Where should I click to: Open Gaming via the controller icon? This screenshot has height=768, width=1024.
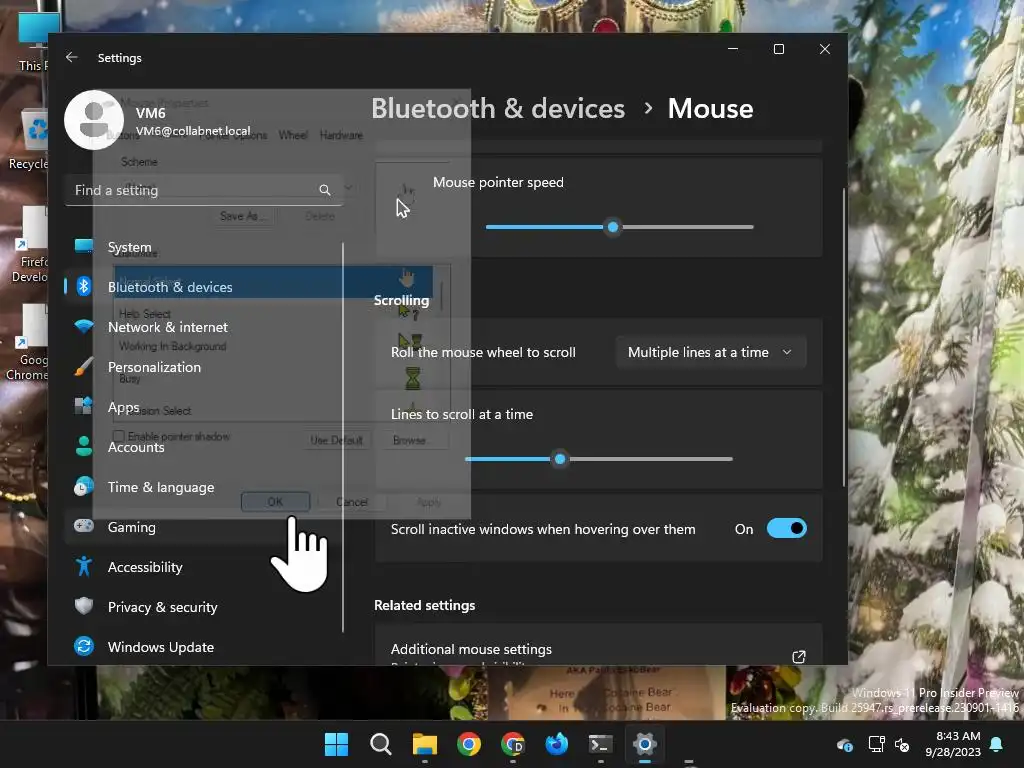pyautogui.click(x=84, y=526)
